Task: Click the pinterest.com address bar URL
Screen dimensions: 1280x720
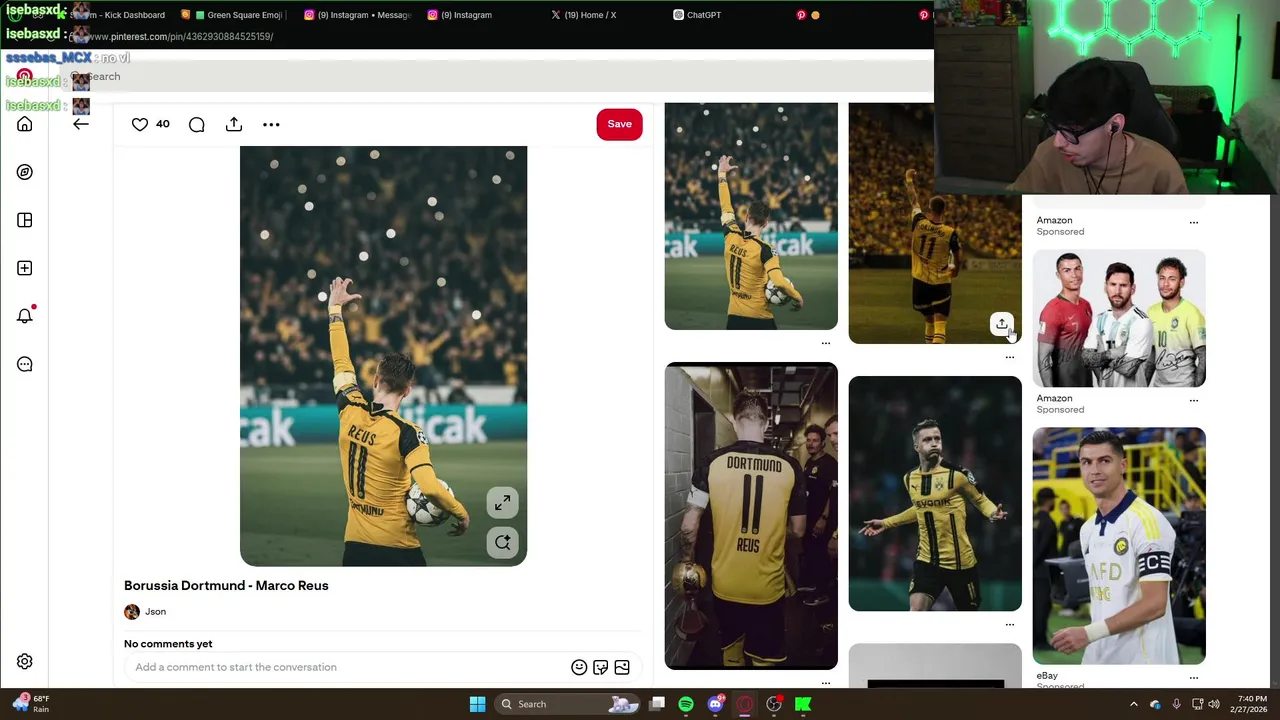Action: [x=180, y=37]
